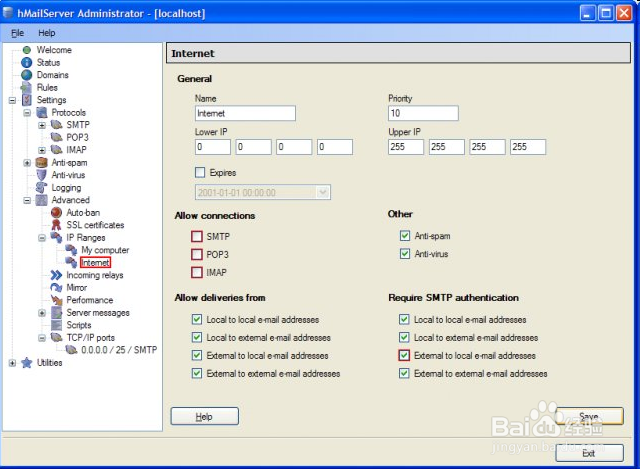This screenshot has height=469, width=640.
Task: Toggle deliveries from External to local
Action: (197, 355)
